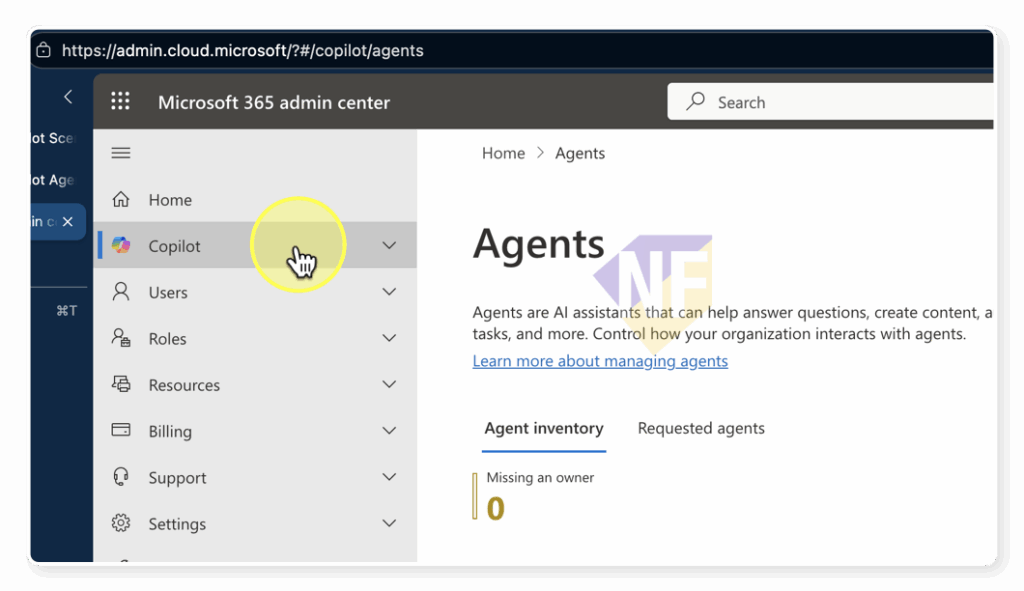The height and width of the screenshot is (591, 1024).
Task: Expand the Copilot menu chevron
Action: 389,246
